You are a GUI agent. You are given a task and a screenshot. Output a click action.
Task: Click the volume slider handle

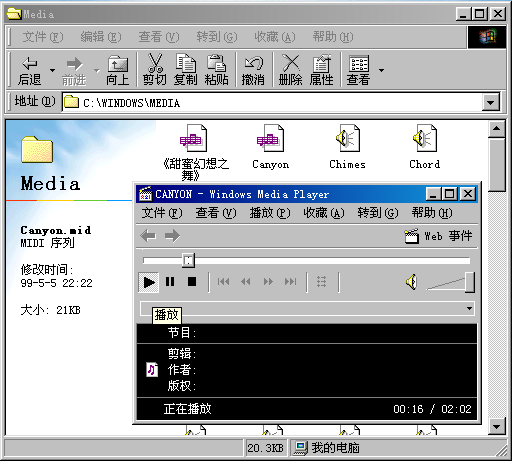(470, 282)
